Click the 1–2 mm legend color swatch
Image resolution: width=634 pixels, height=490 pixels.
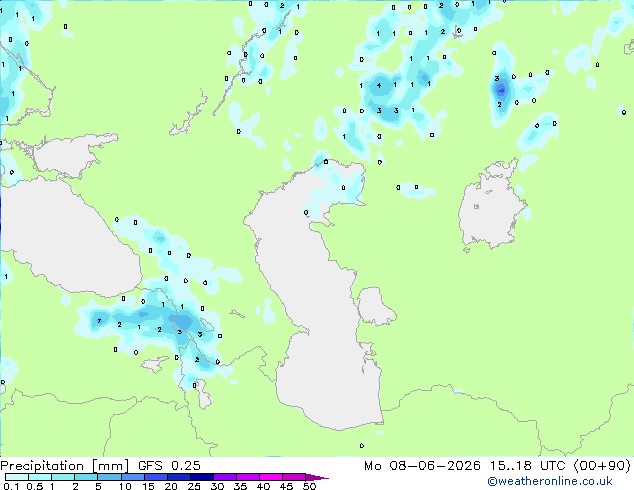click(x=63, y=477)
